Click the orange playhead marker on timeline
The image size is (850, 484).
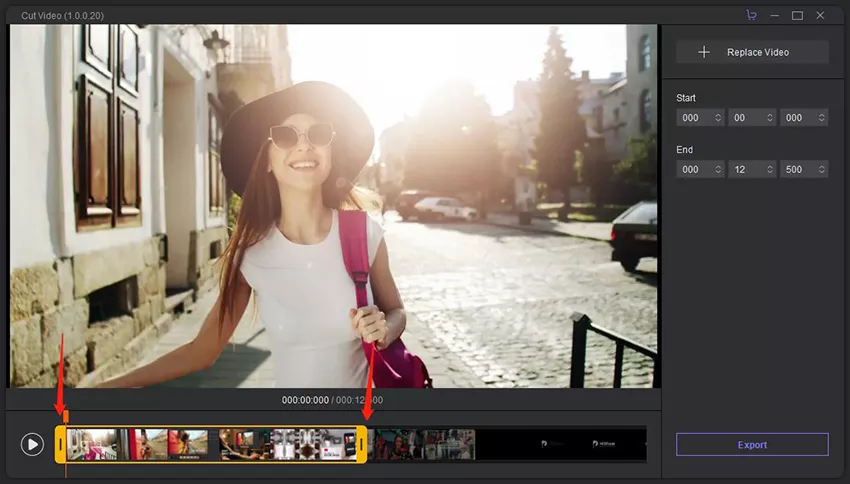click(x=66, y=416)
